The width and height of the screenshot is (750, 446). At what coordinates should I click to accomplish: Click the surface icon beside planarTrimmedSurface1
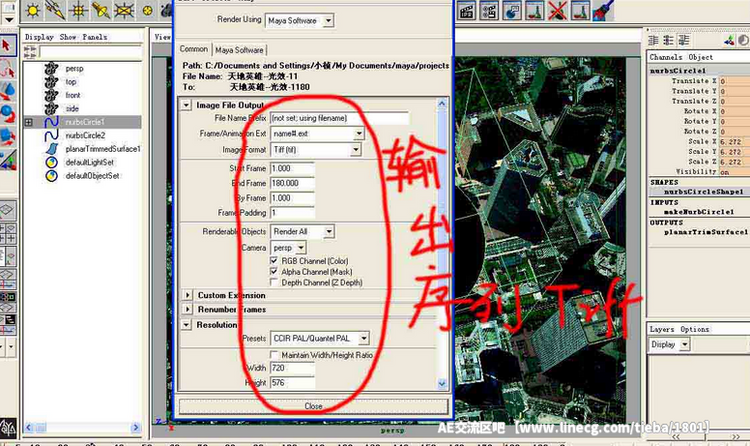51,149
